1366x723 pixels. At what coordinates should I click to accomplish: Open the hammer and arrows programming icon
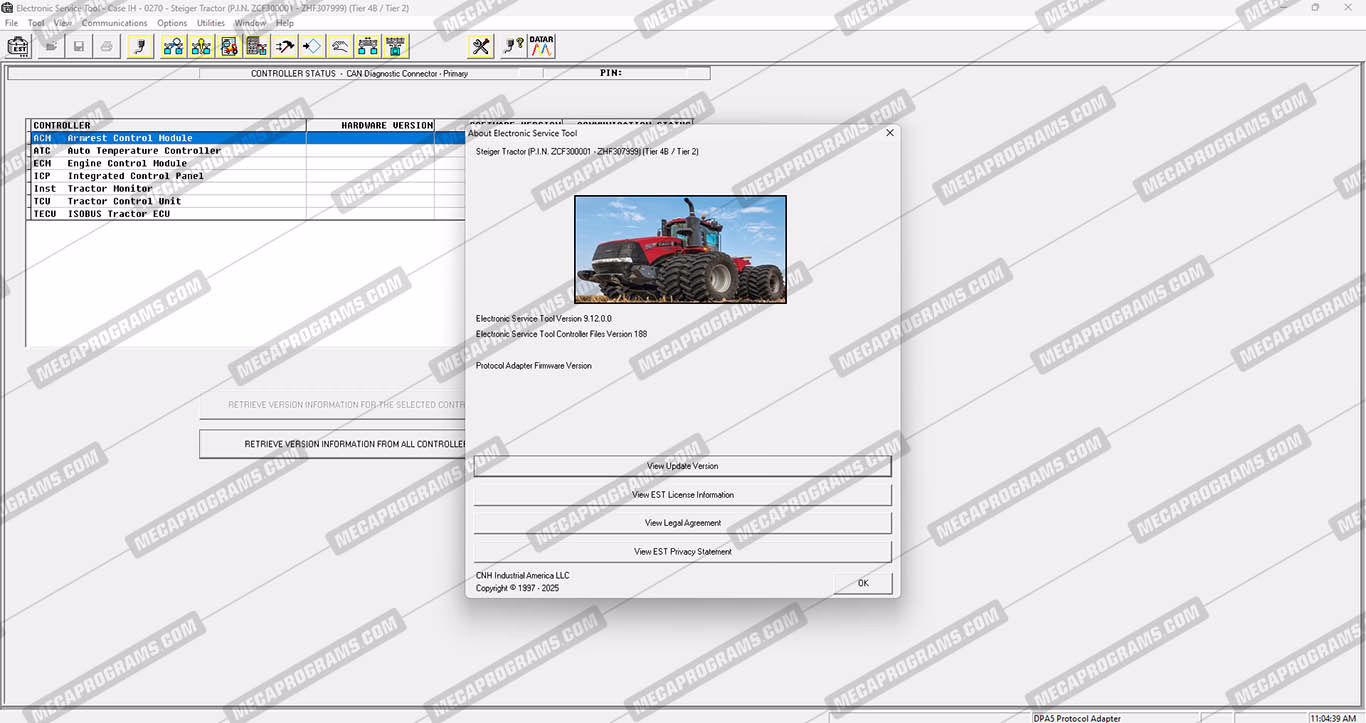coord(285,46)
